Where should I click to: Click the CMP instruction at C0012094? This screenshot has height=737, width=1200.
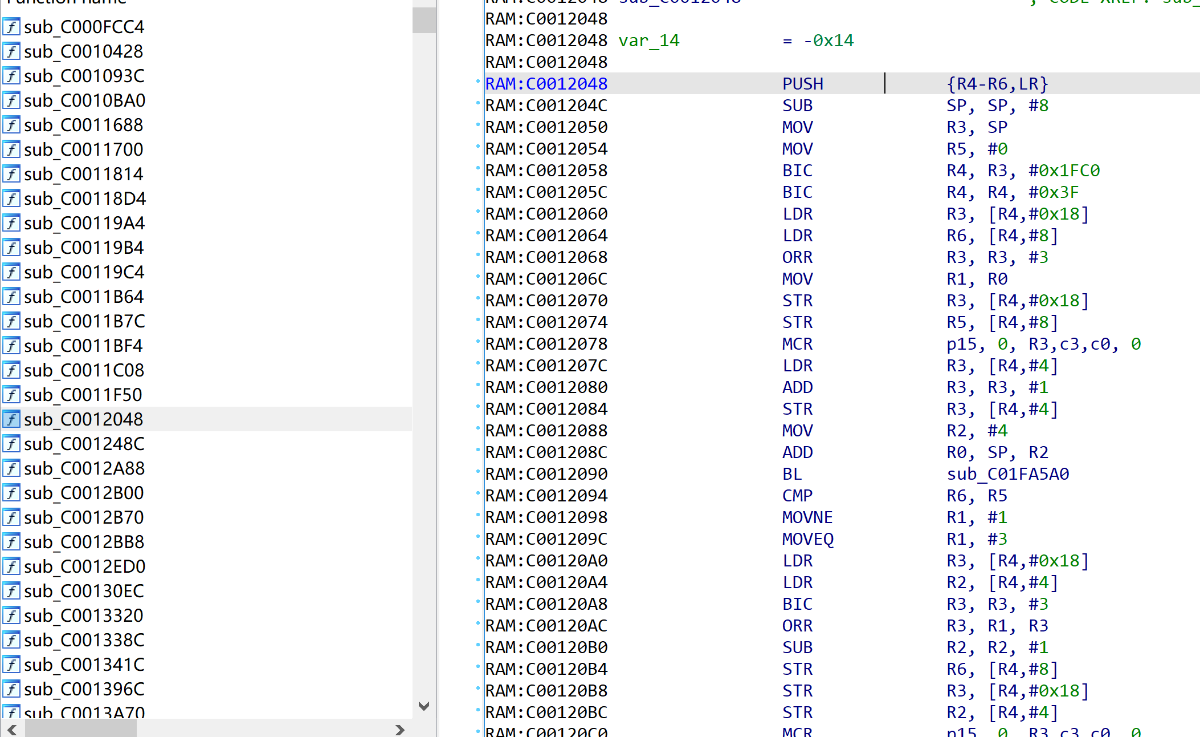(798, 496)
